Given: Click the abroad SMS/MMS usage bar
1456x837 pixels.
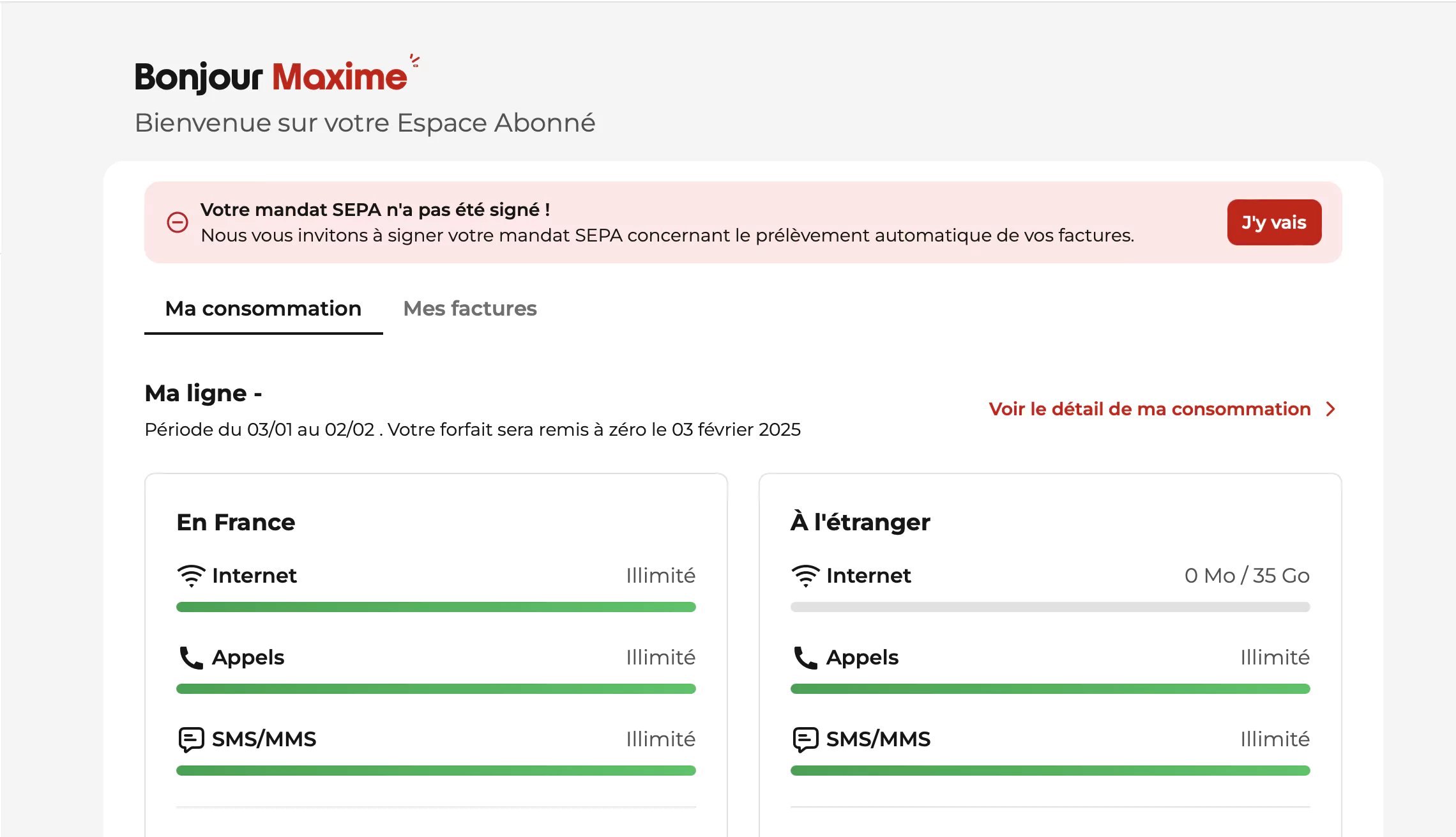Looking at the screenshot, I should [1050, 771].
